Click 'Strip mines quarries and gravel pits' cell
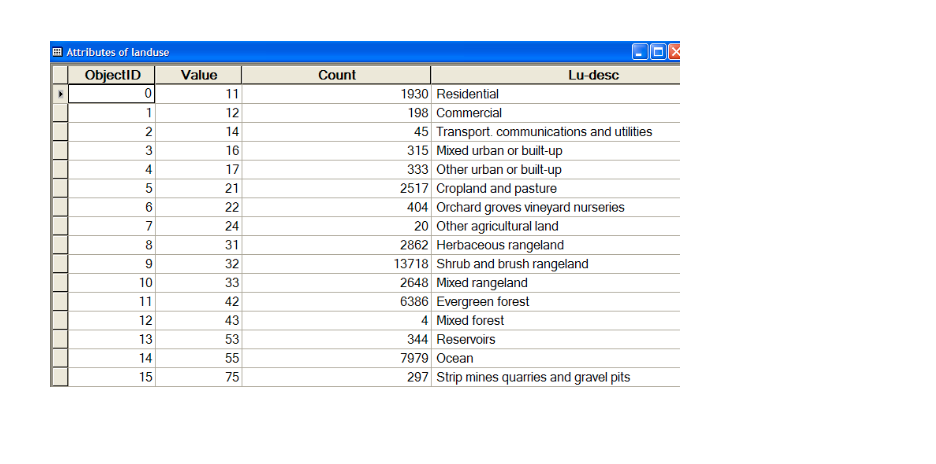This screenshot has width=936, height=464. tap(556, 377)
